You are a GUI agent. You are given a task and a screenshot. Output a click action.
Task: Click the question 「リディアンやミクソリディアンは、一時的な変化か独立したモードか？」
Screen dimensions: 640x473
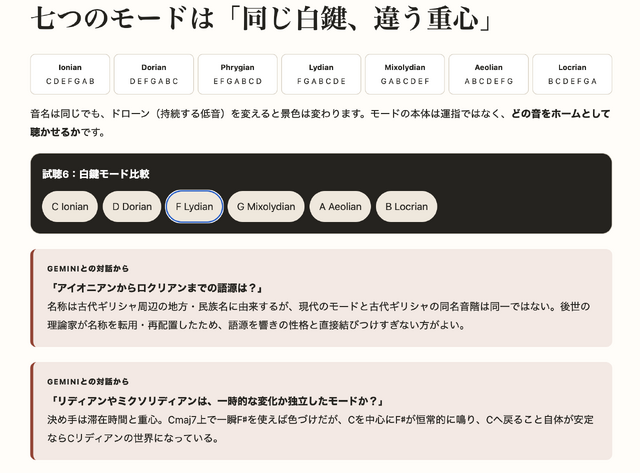(216, 401)
